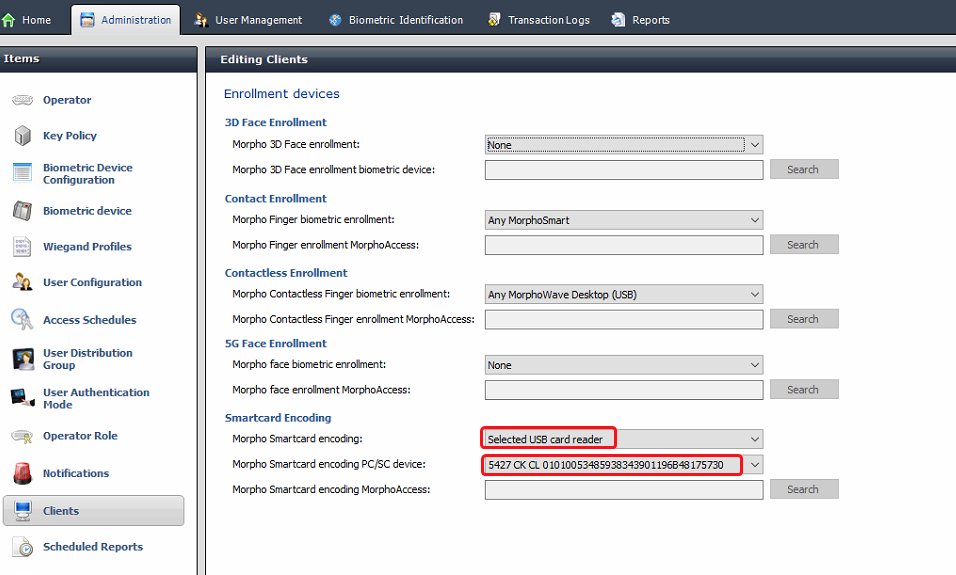The height and width of the screenshot is (575, 956).
Task: Click the Administration tab icon
Action: coord(87,20)
